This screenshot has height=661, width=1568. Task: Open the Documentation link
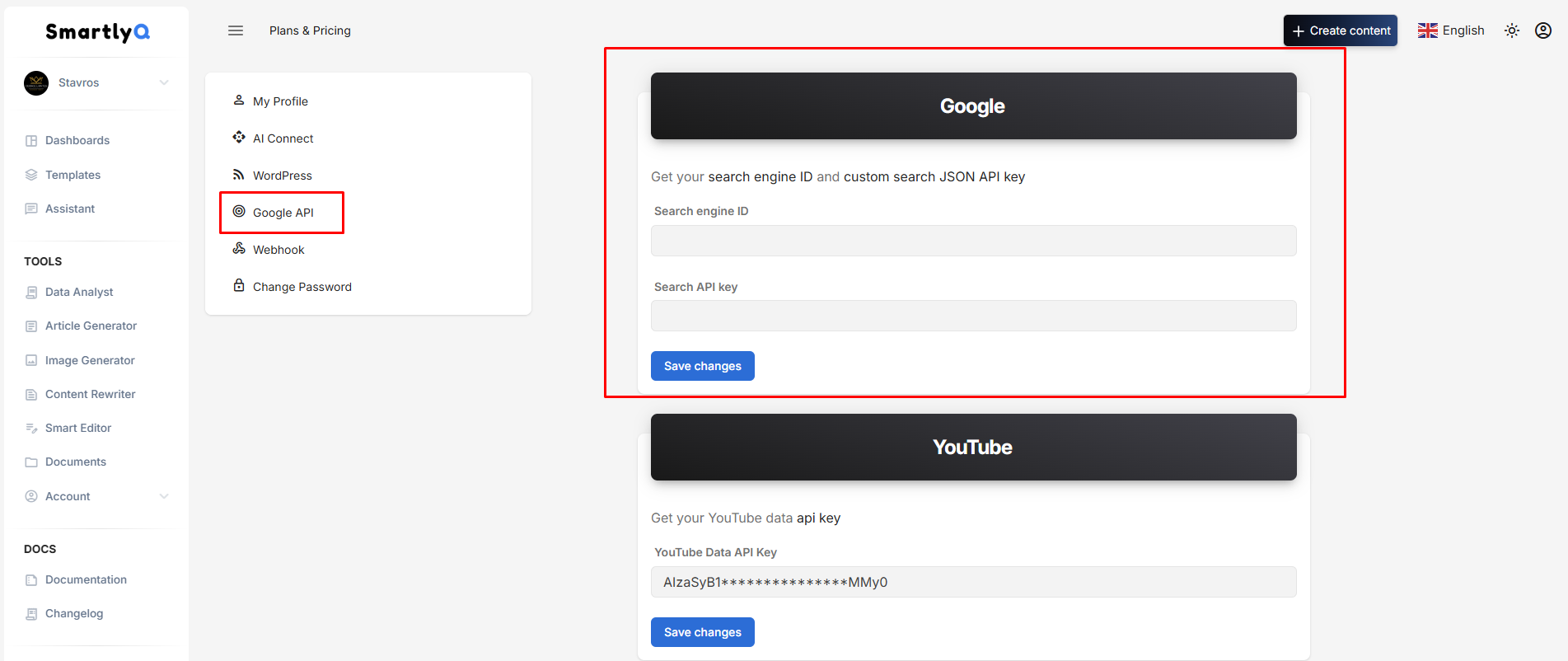tap(86, 580)
